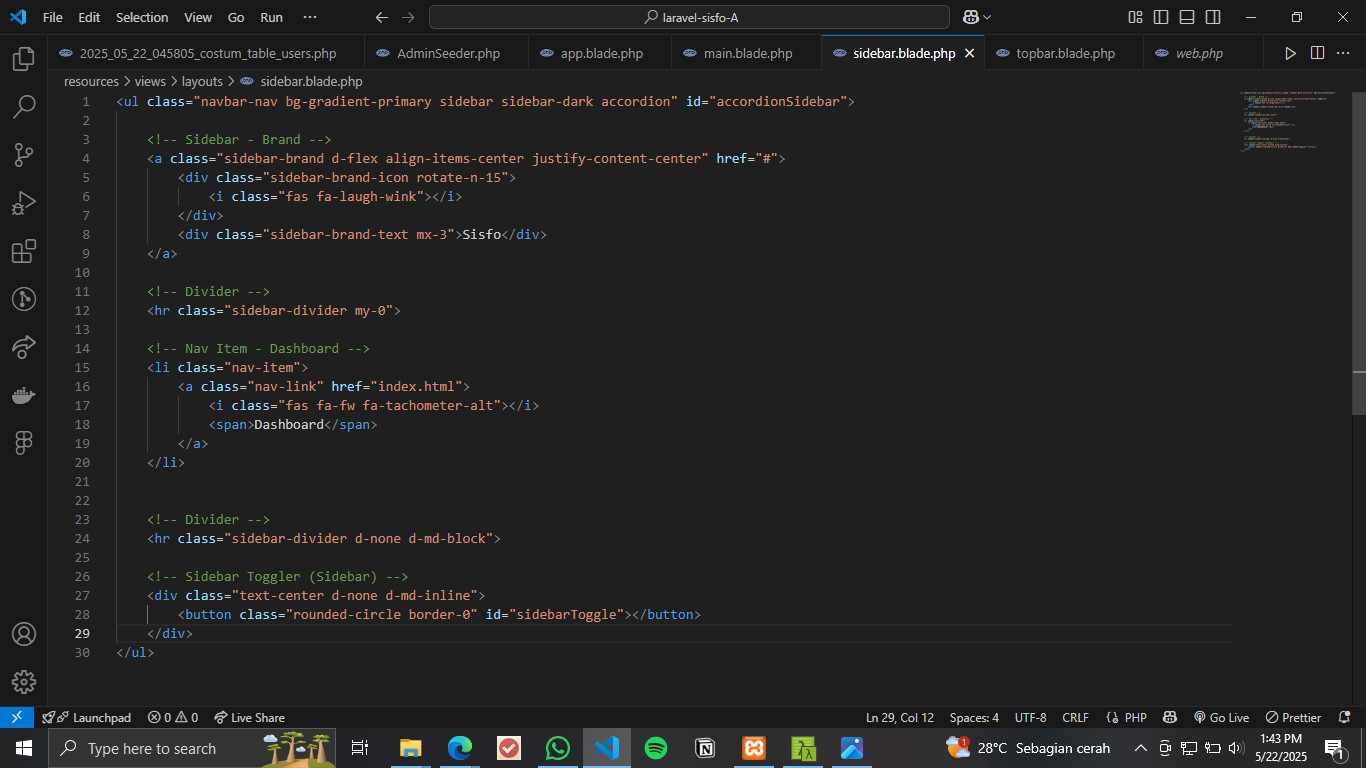Open the Docker panel icon
Viewport: 1366px width, 768px height.
coord(24,395)
